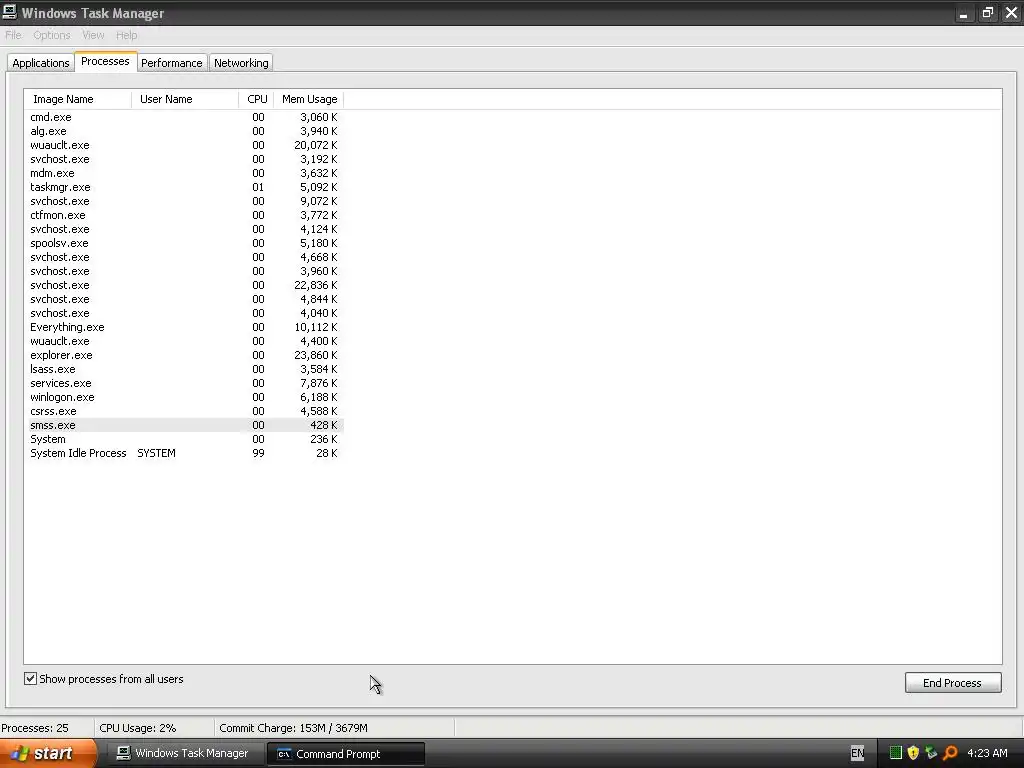Select the alg.exe process row
This screenshot has height=768, width=1024.
[x=184, y=131]
